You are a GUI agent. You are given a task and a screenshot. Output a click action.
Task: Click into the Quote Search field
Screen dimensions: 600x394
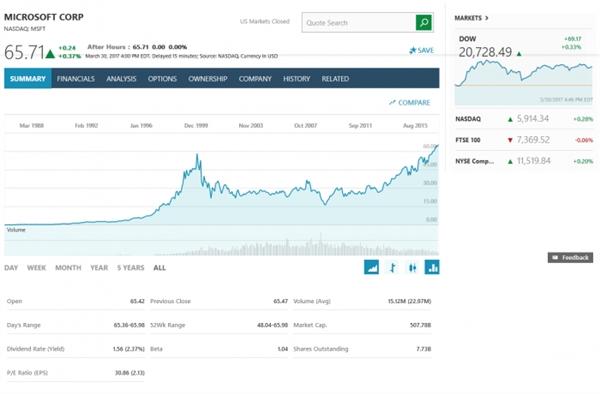pos(359,23)
